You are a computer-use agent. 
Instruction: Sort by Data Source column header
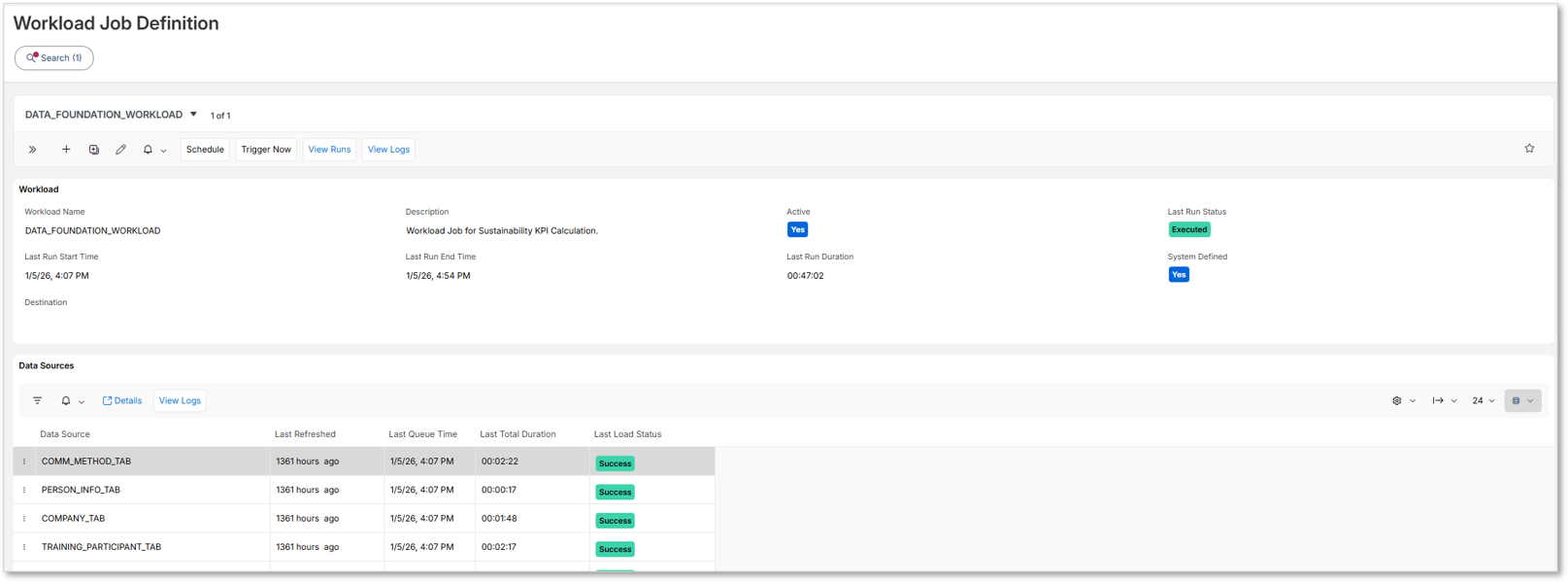(65, 434)
